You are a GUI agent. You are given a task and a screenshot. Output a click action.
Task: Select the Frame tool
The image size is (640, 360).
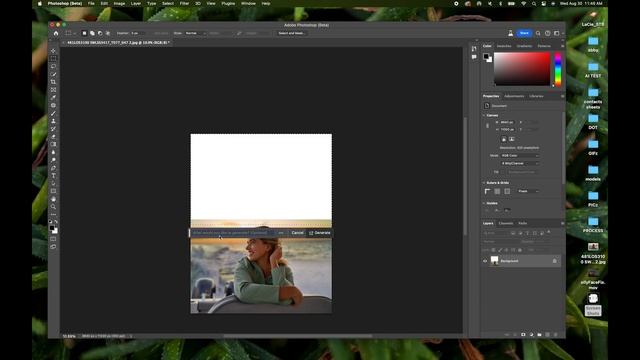tap(53, 90)
